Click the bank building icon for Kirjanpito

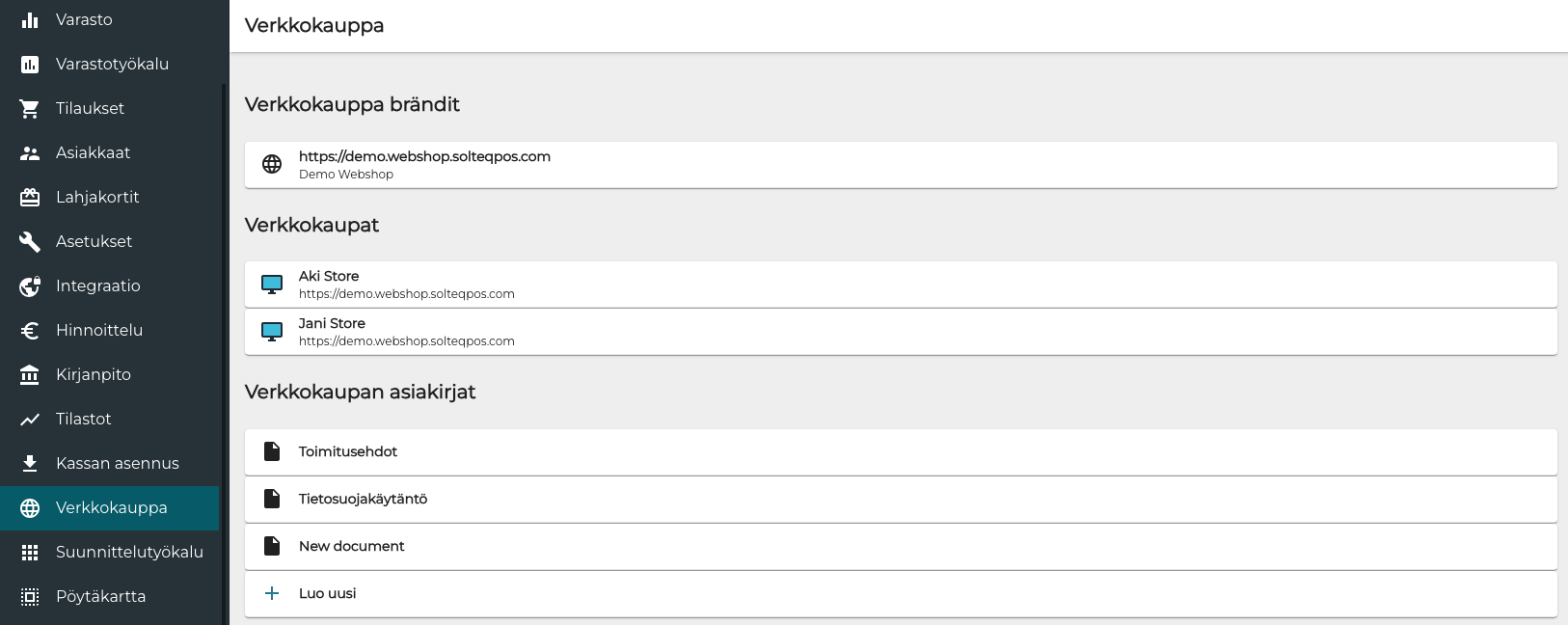(x=30, y=375)
